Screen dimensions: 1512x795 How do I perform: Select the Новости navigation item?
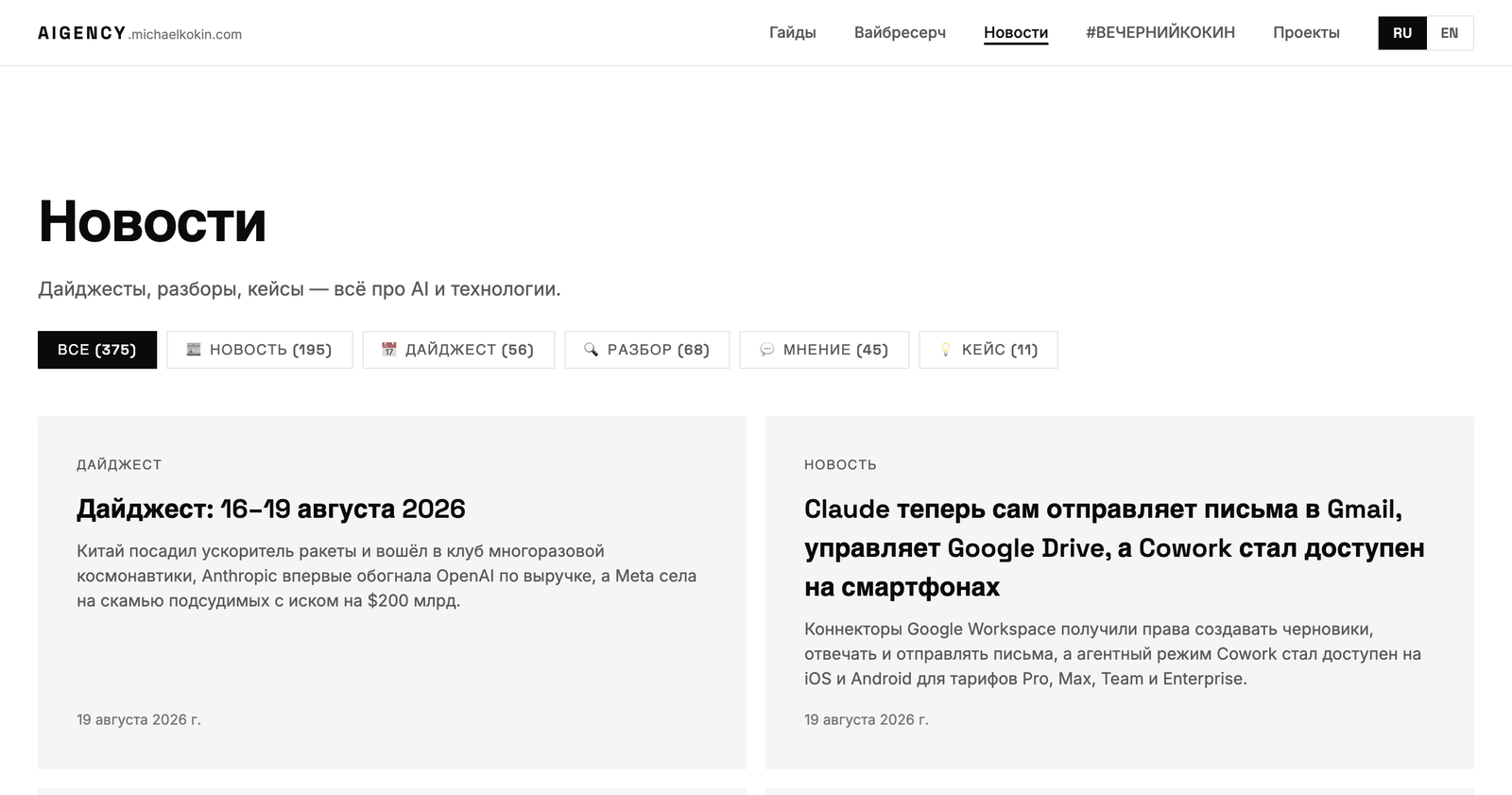(x=1016, y=32)
